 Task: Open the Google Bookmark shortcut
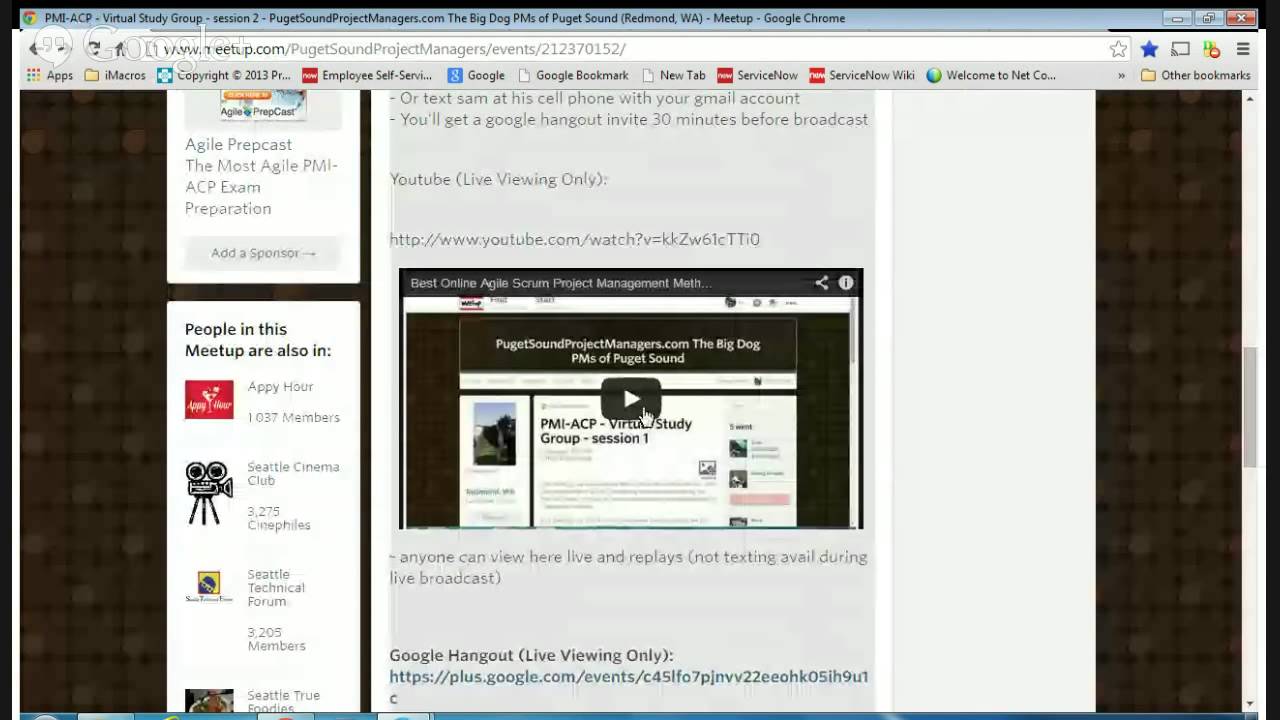pyautogui.click(x=573, y=75)
